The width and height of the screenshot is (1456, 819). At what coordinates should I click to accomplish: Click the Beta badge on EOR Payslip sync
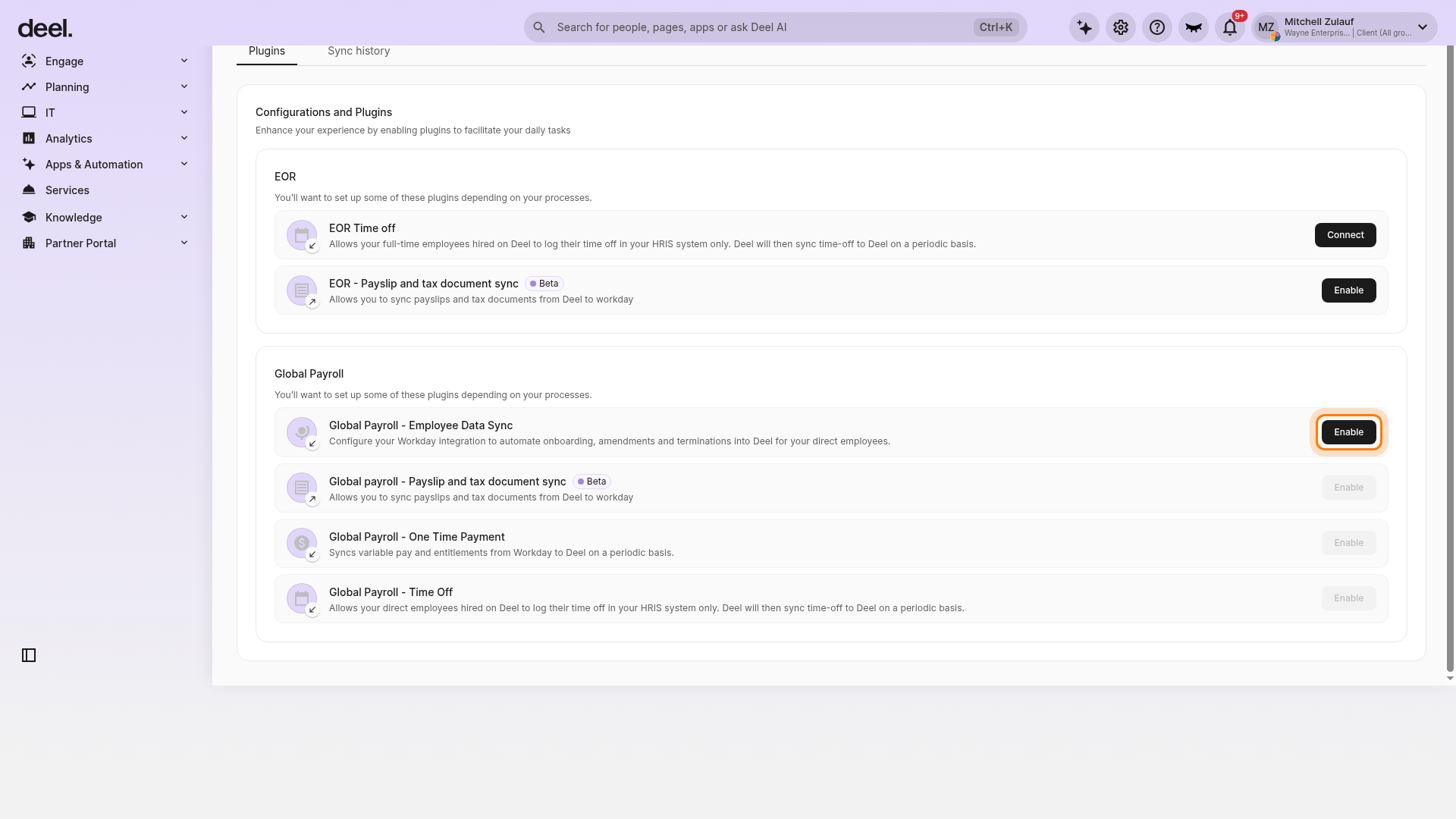(x=544, y=284)
